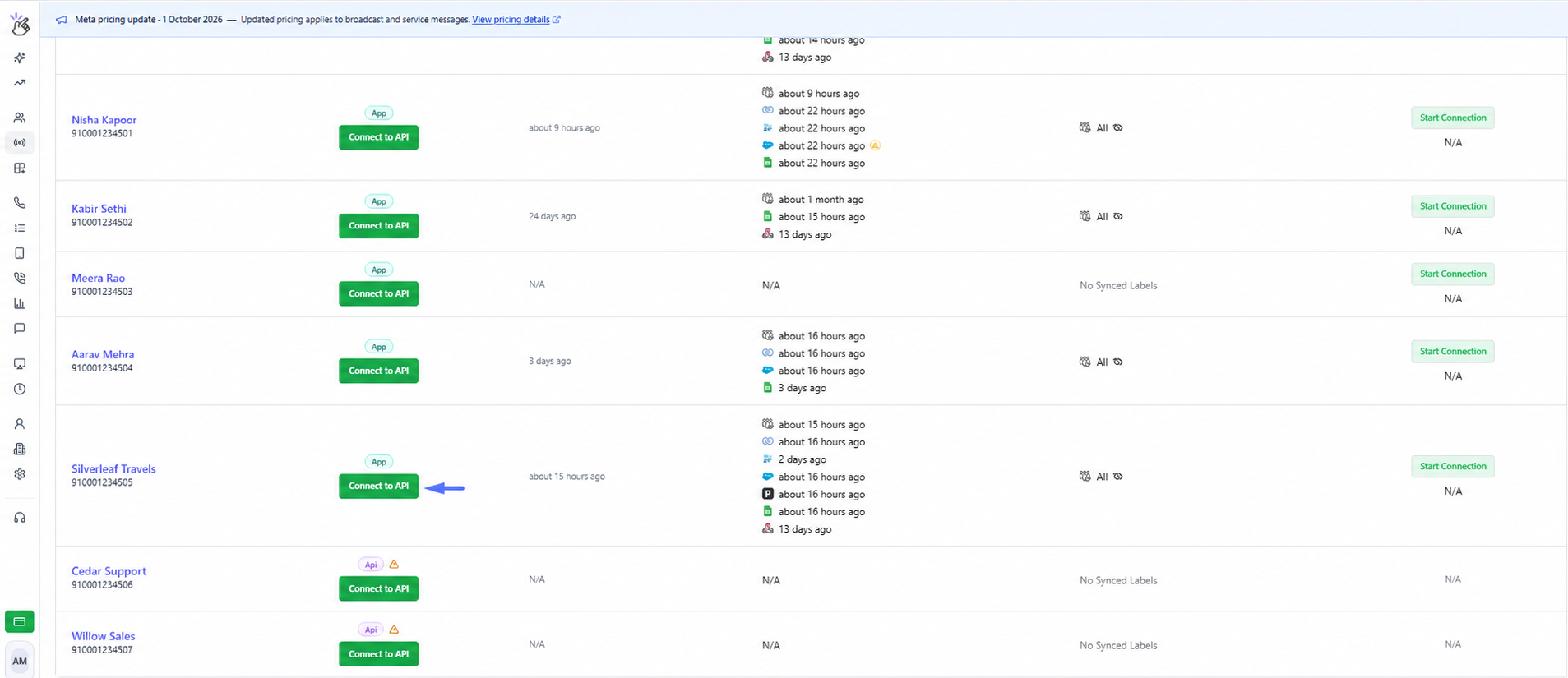
Task: Open the sparkle AI icon in the sidebar
Action: click(20, 58)
